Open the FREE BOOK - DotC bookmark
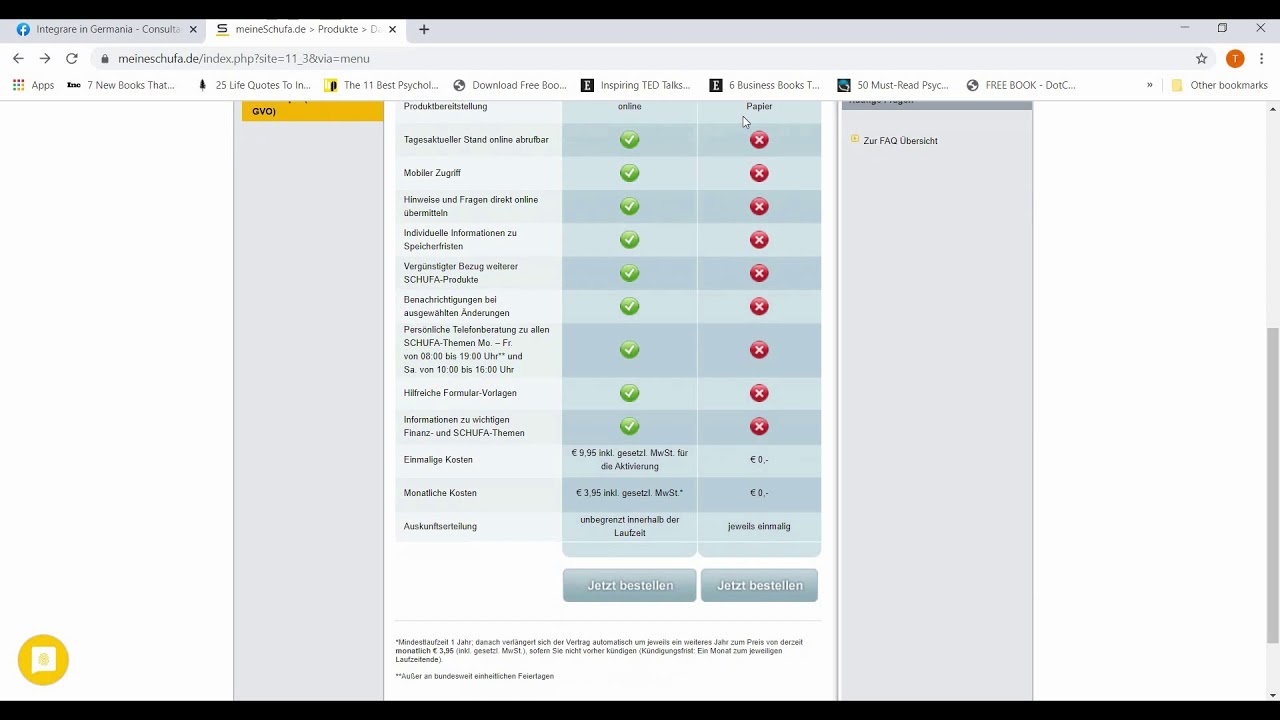The image size is (1280, 720). pos(1021,85)
